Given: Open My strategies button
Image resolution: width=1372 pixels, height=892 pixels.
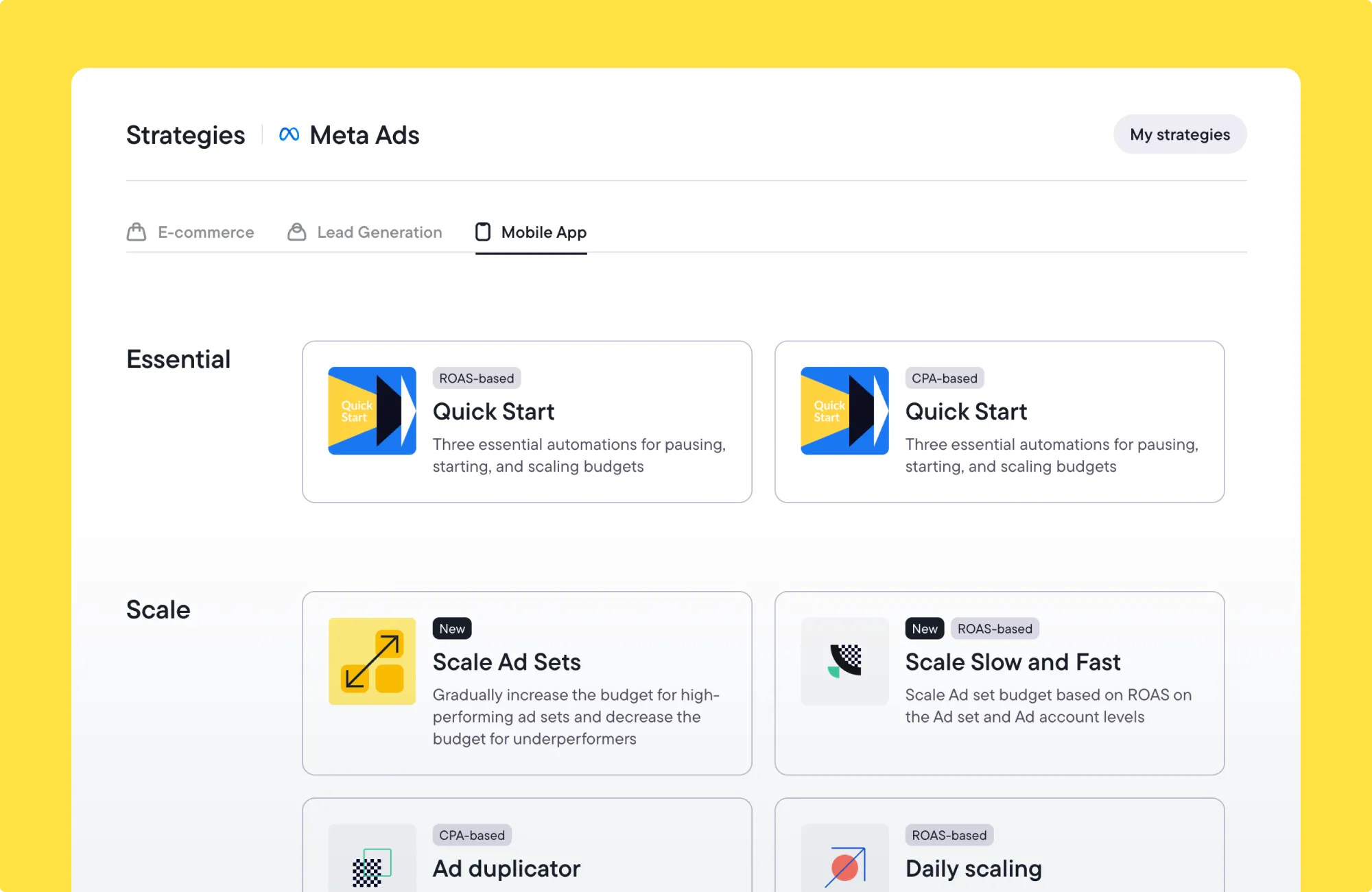Looking at the screenshot, I should click(1179, 134).
